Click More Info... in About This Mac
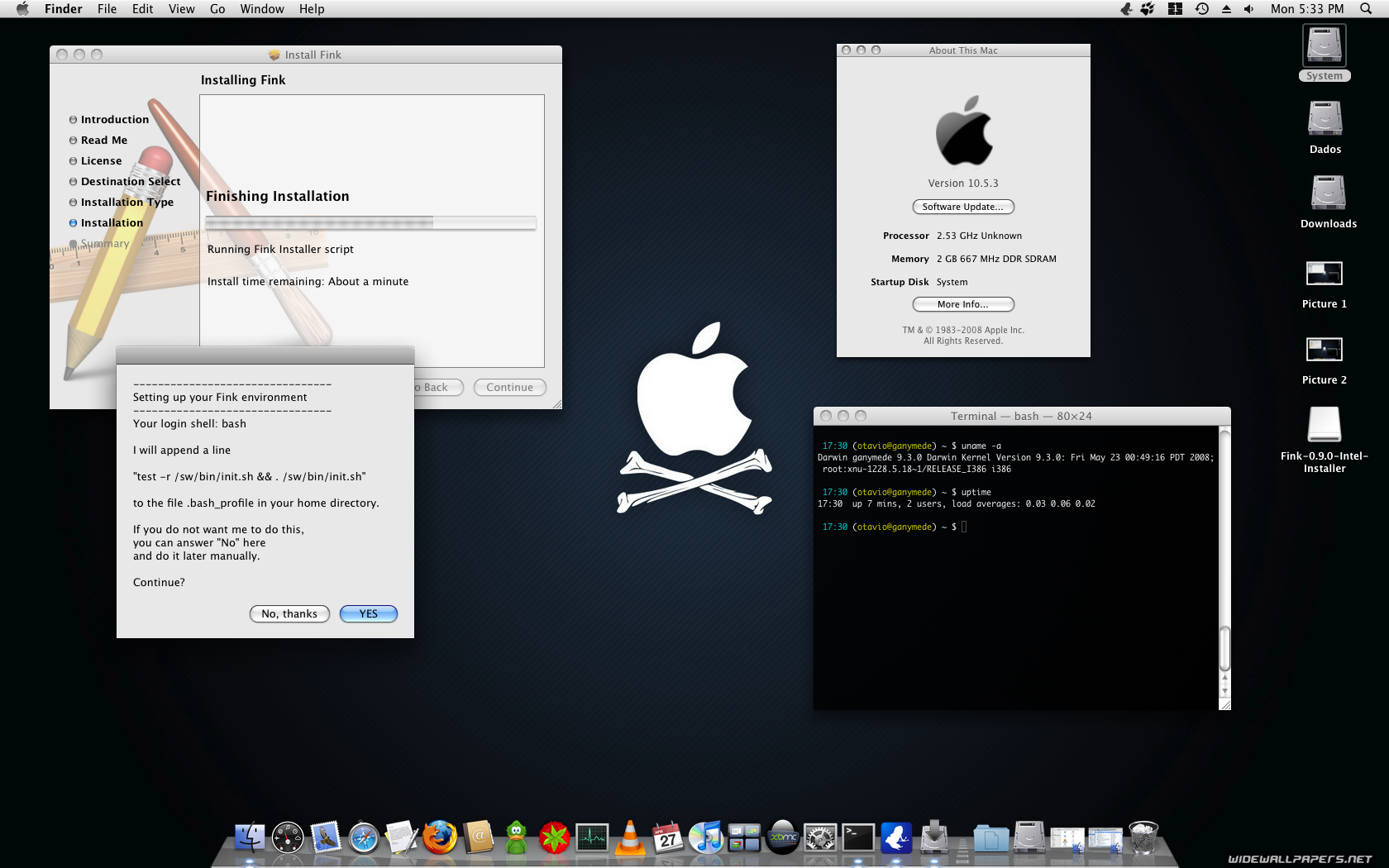 [963, 304]
